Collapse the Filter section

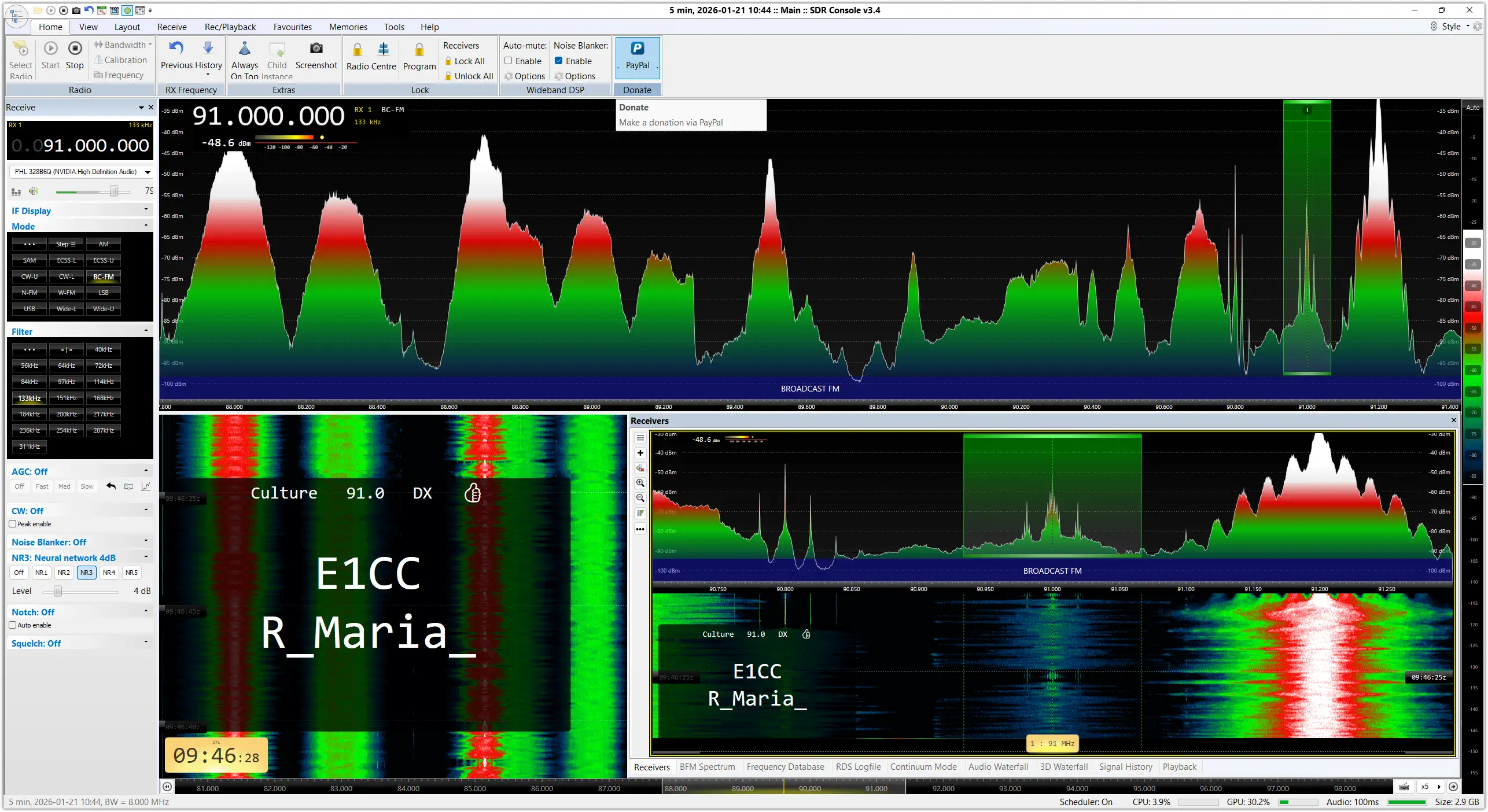[x=146, y=331]
